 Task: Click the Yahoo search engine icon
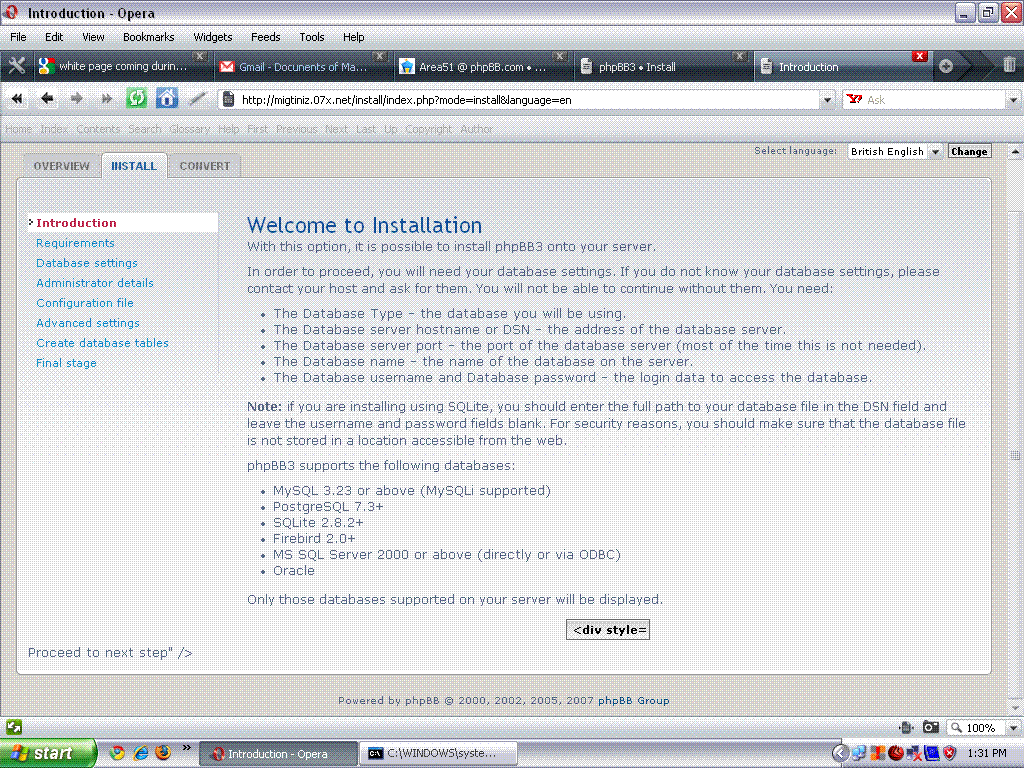[854, 99]
